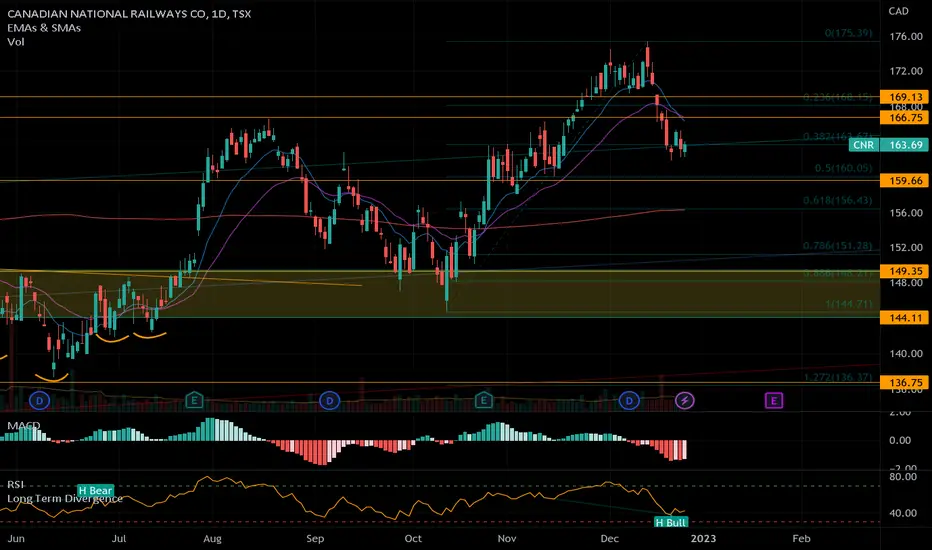Select the 159.66 horizontal line label
This screenshot has height=550, width=932.
coord(903,181)
